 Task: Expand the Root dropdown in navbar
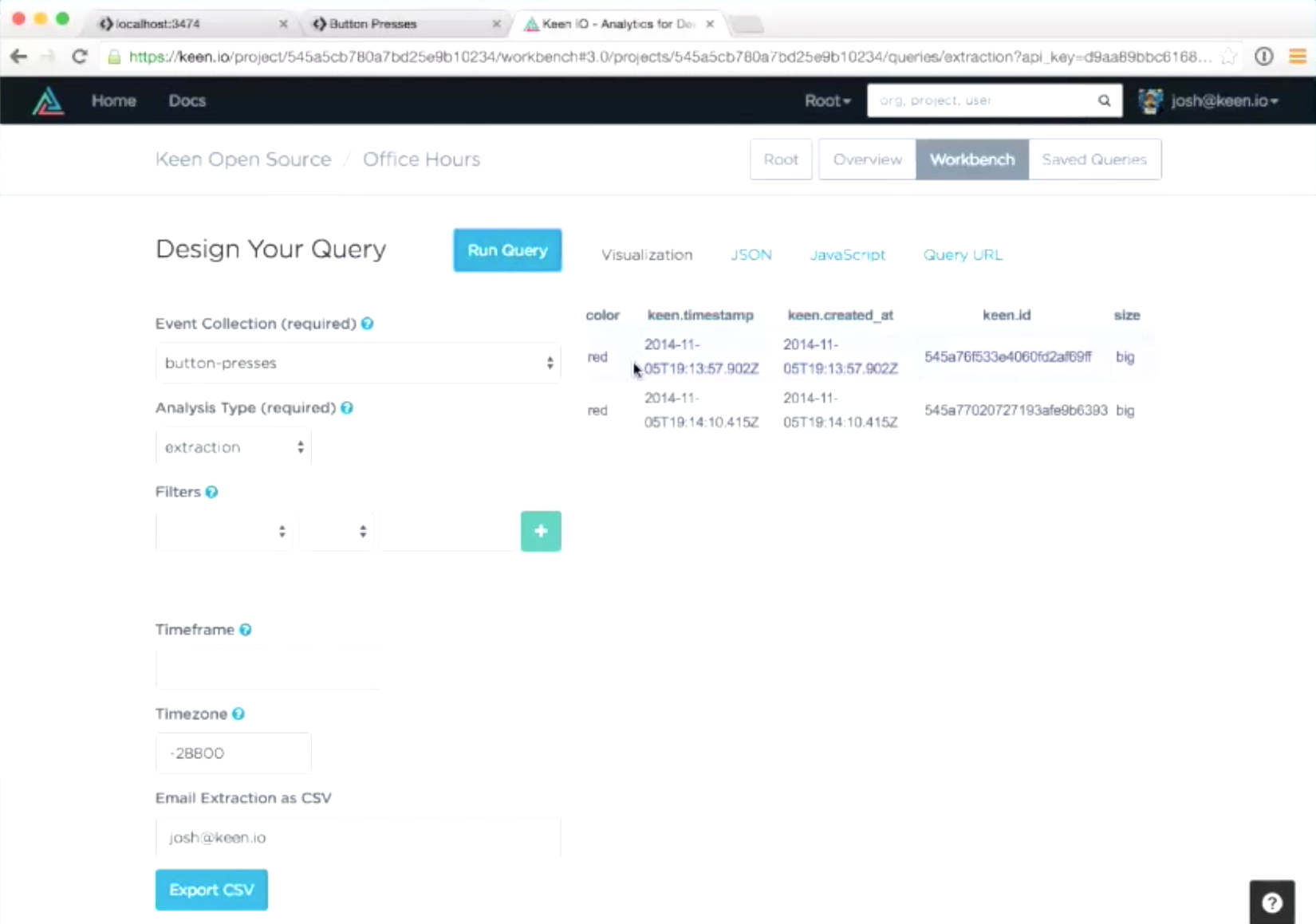tap(827, 101)
